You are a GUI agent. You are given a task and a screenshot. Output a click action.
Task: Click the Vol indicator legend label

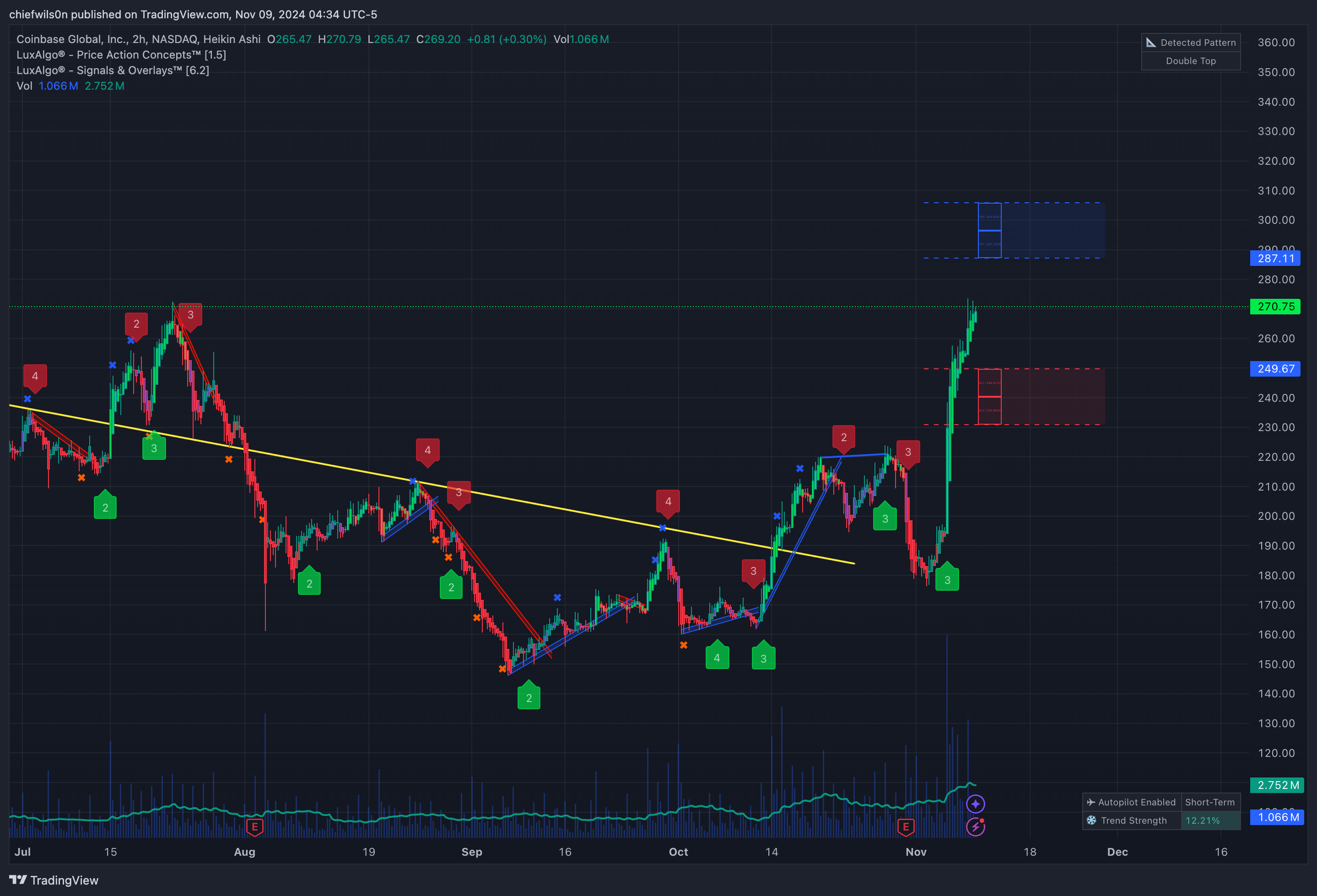point(24,86)
